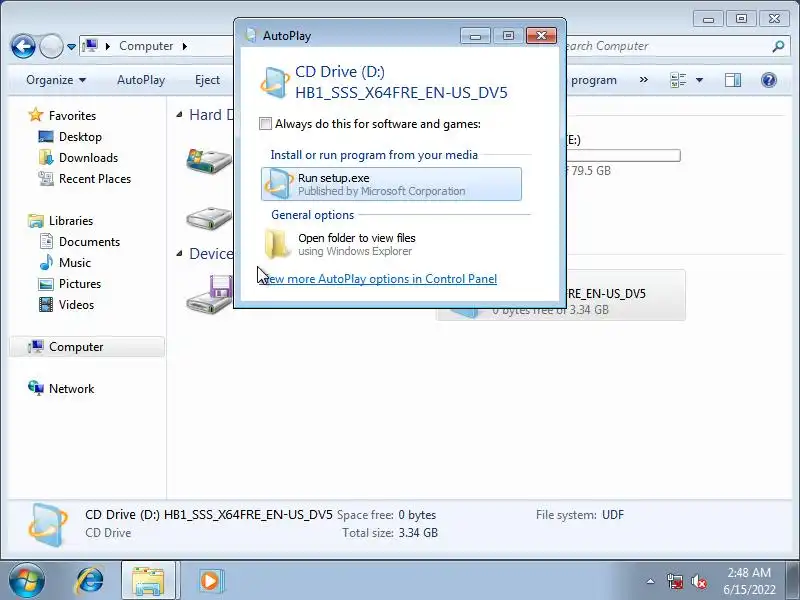Click the network status tray icon
The height and width of the screenshot is (600, 800).
click(674, 581)
